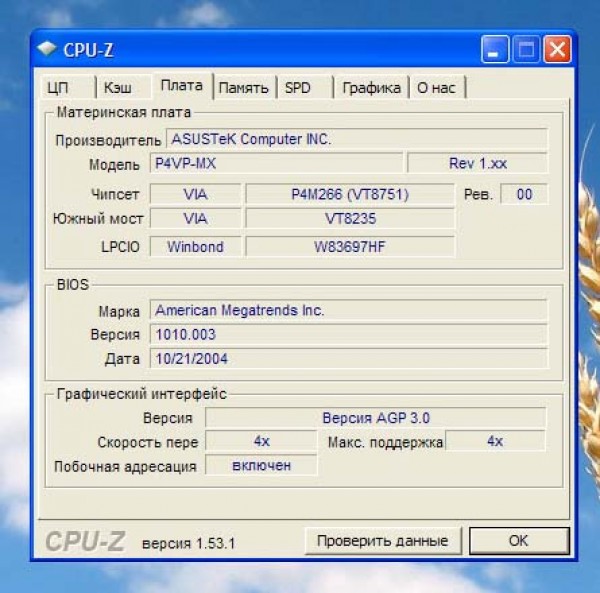The height and width of the screenshot is (593, 600).
Task: Open the Кэш tab
Action: click(124, 88)
